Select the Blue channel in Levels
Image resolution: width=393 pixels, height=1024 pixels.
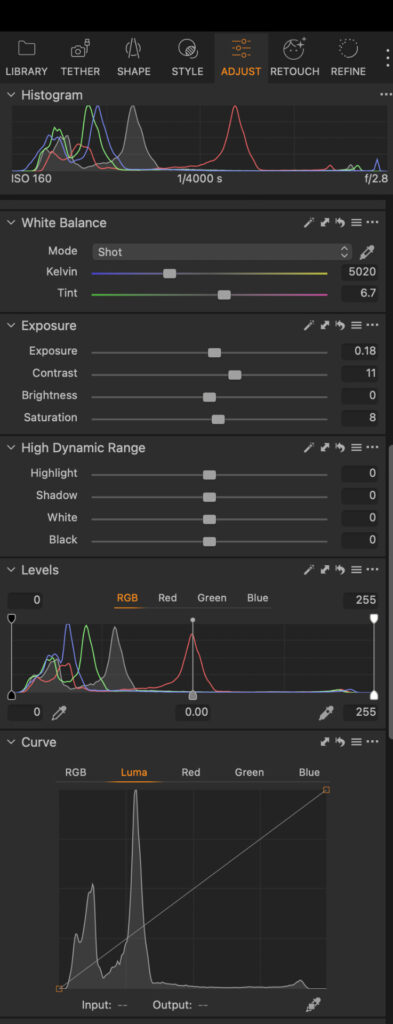[x=257, y=598]
